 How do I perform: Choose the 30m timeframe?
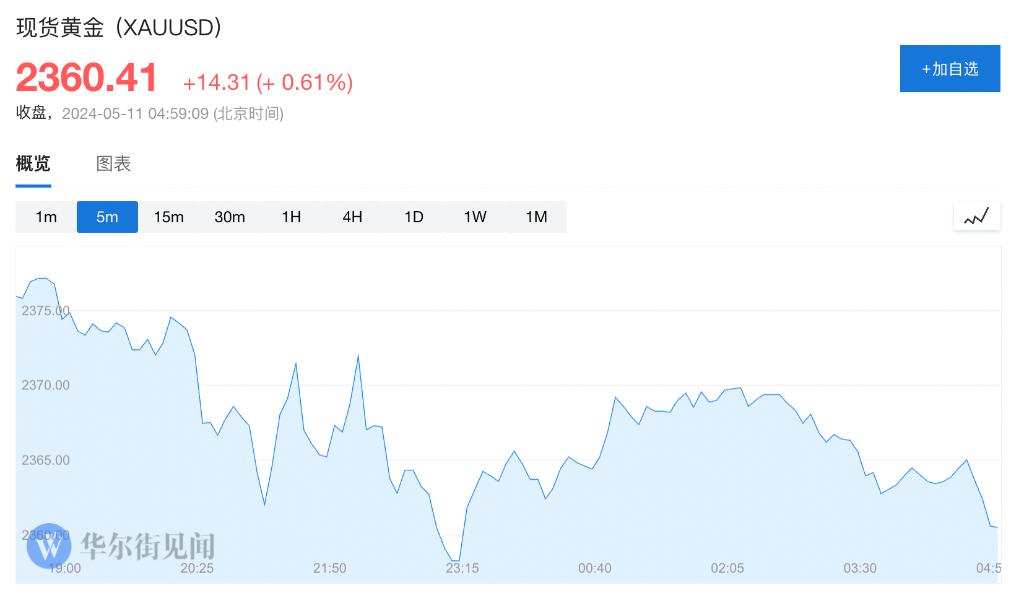point(229,217)
